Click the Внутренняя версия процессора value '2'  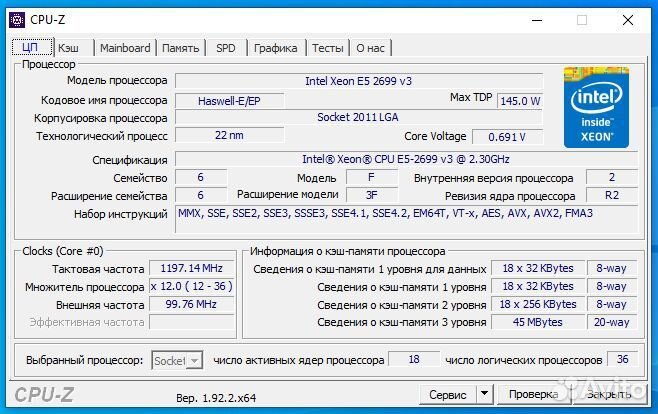coord(612,177)
